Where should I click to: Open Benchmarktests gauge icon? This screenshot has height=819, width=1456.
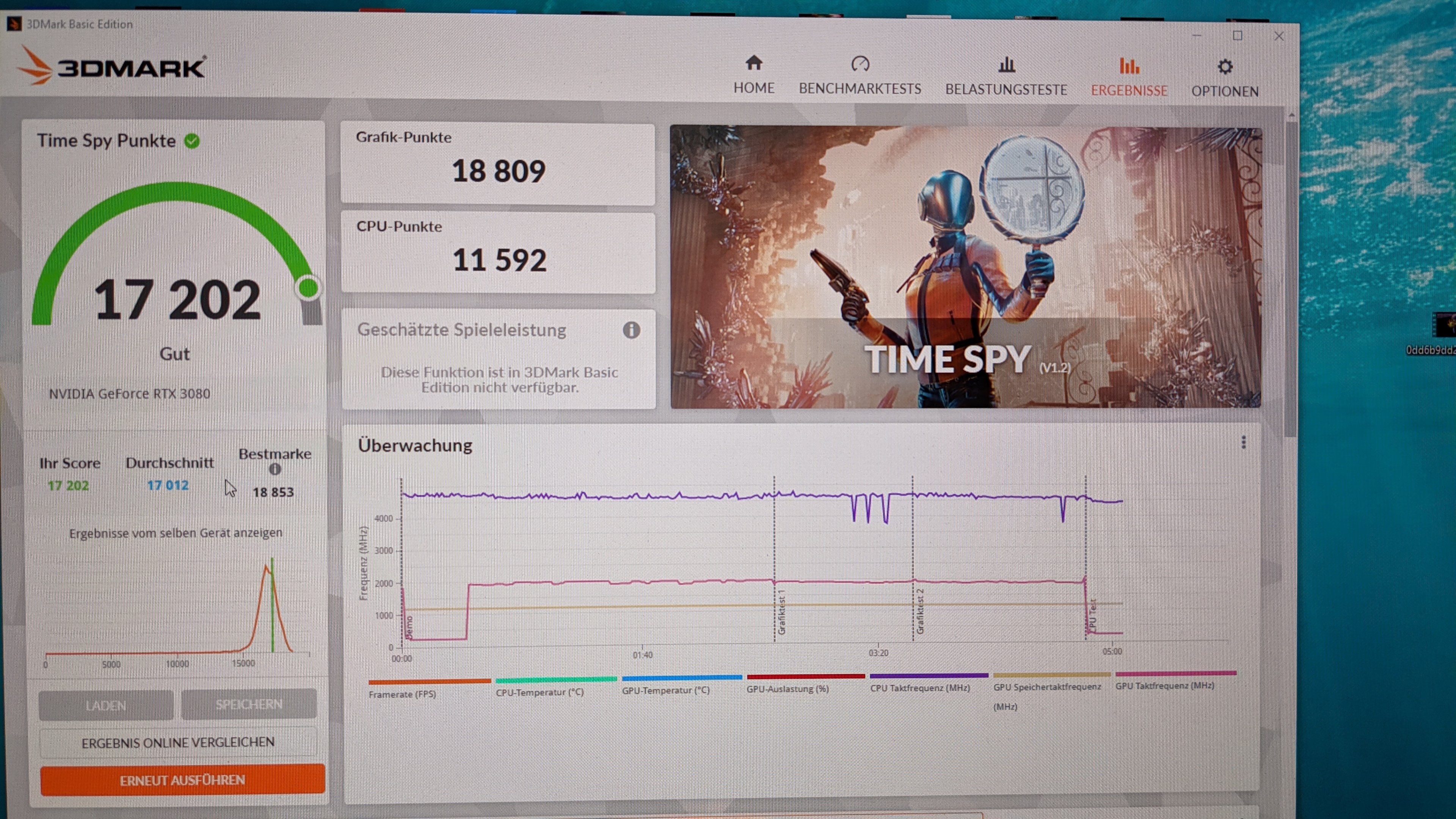point(860,64)
